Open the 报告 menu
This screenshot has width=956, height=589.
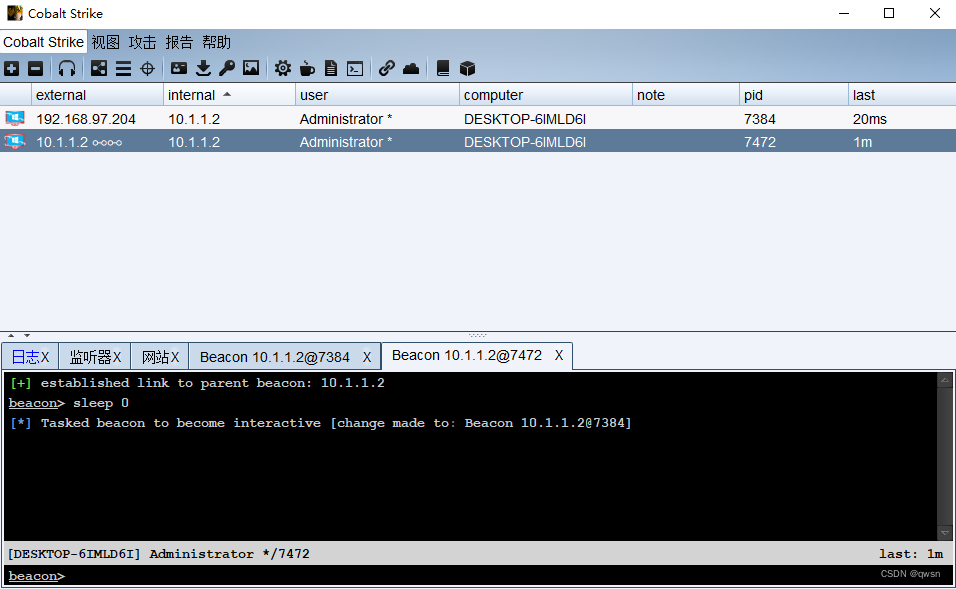(179, 42)
